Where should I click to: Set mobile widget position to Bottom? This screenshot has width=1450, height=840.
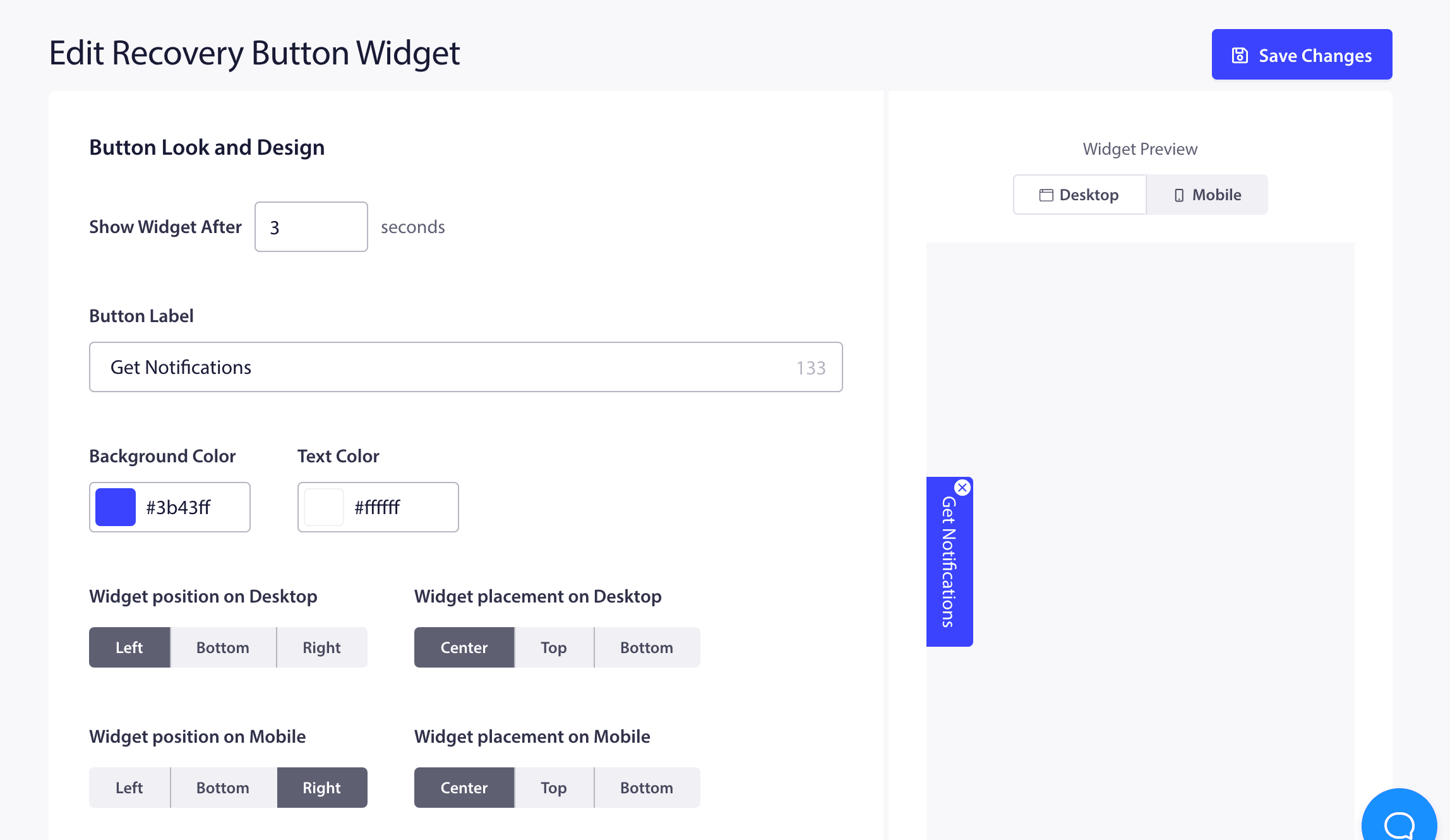coord(223,788)
